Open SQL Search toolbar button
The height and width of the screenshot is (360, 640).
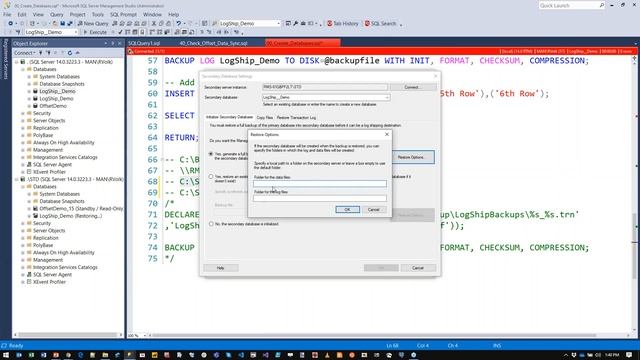(x=380, y=24)
